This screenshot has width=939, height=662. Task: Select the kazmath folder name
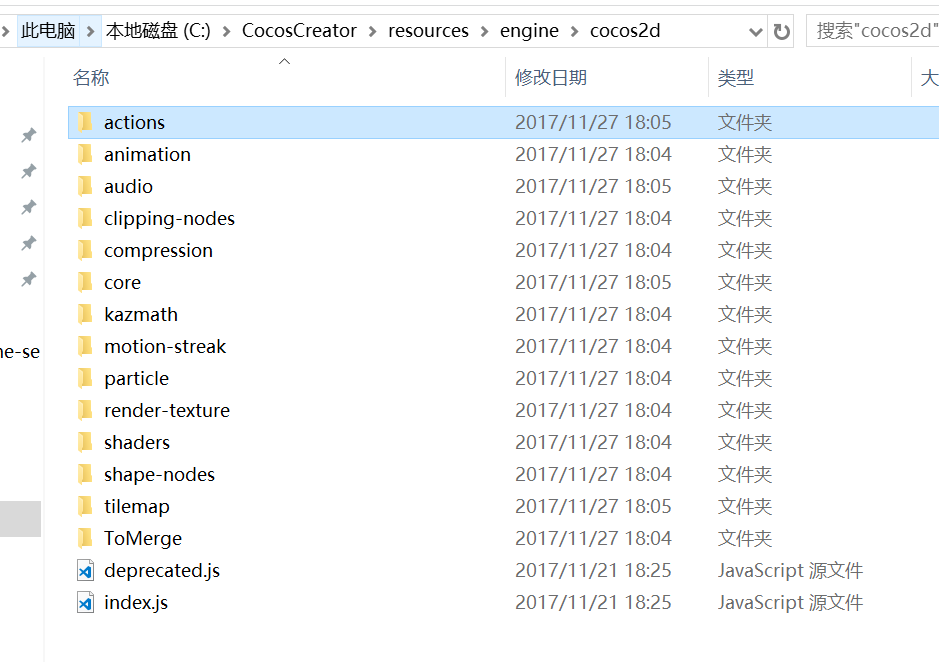pos(141,315)
